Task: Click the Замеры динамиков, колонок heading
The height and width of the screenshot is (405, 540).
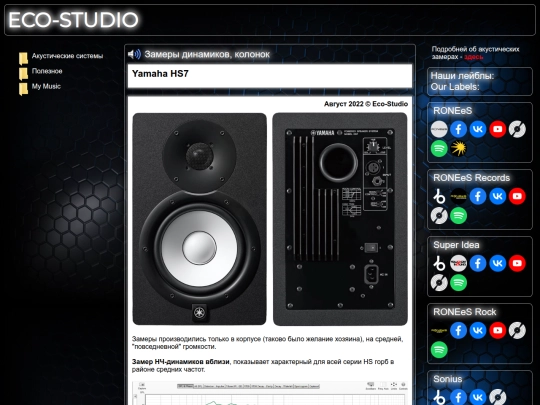Action: point(207,54)
